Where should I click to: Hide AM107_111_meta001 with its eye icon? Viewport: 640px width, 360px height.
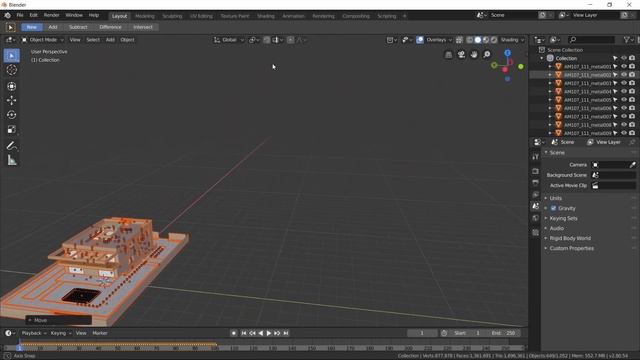coord(624,67)
